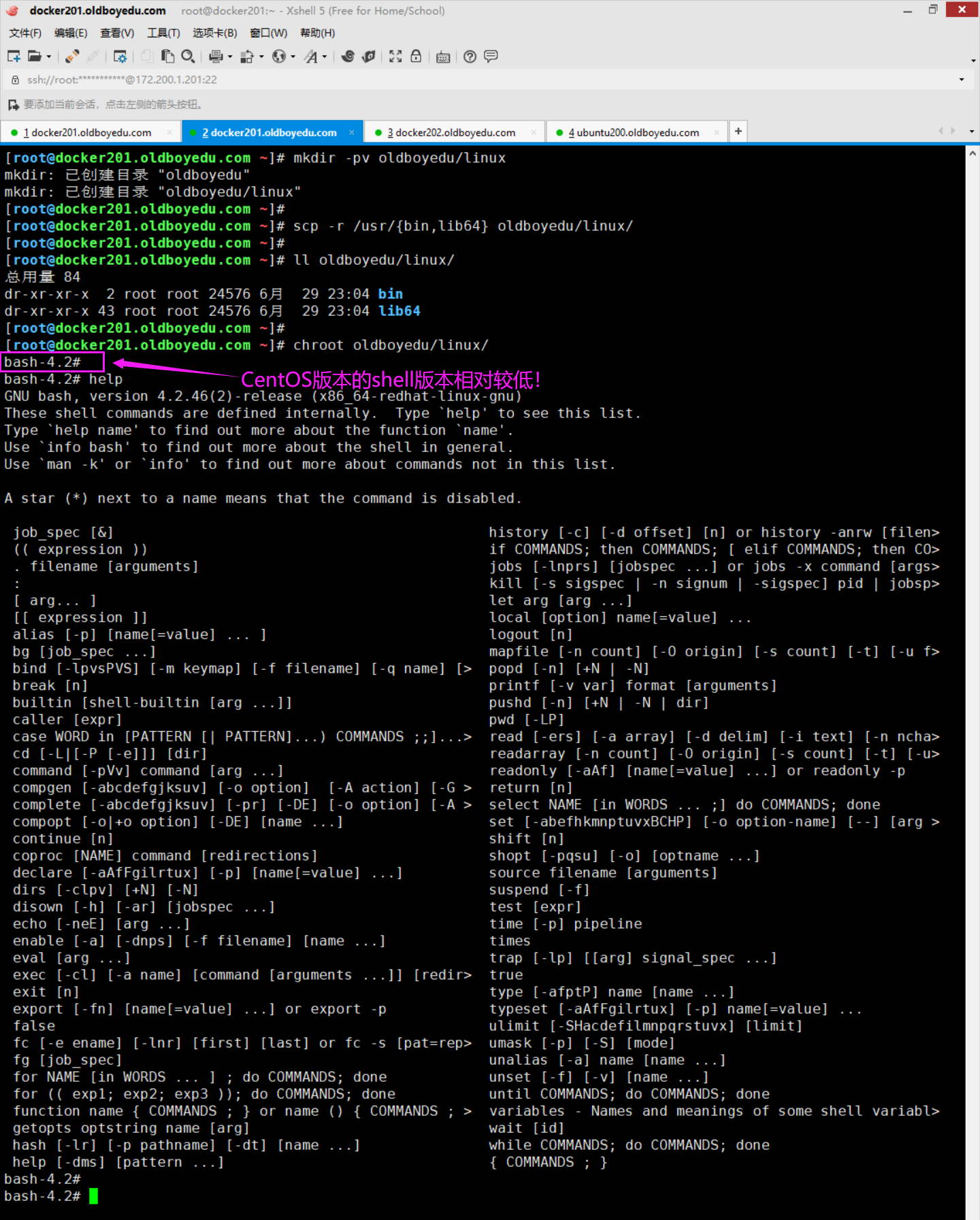Viewport: 980px width, 1220px height.
Task: Open the 窗口(W) menu
Action: (x=268, y=33)
